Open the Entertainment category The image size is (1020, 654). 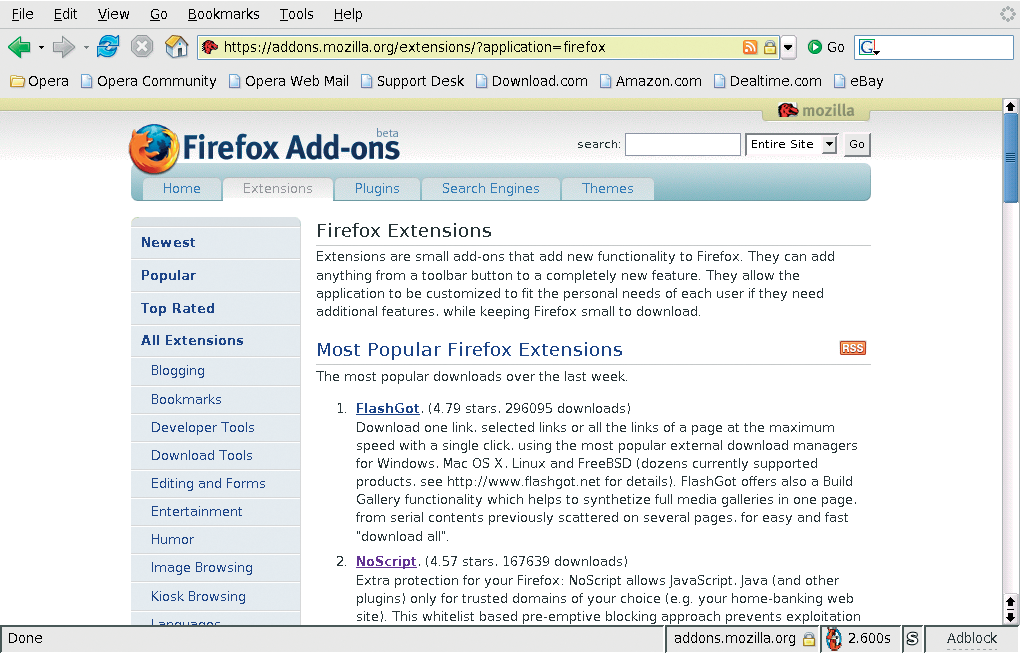pos(215,511)
